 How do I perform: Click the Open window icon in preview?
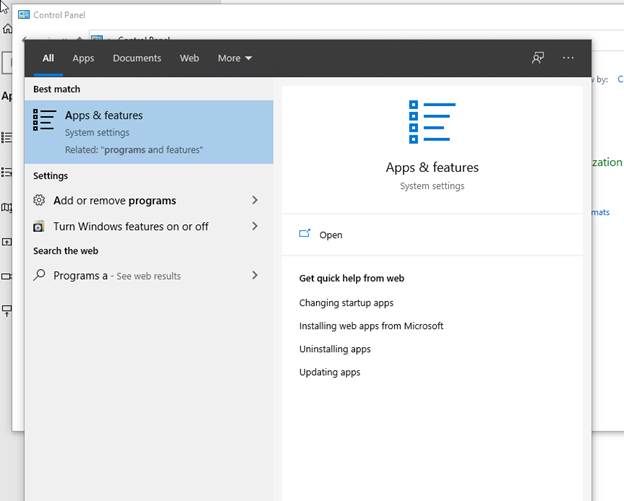pos(304,233)
